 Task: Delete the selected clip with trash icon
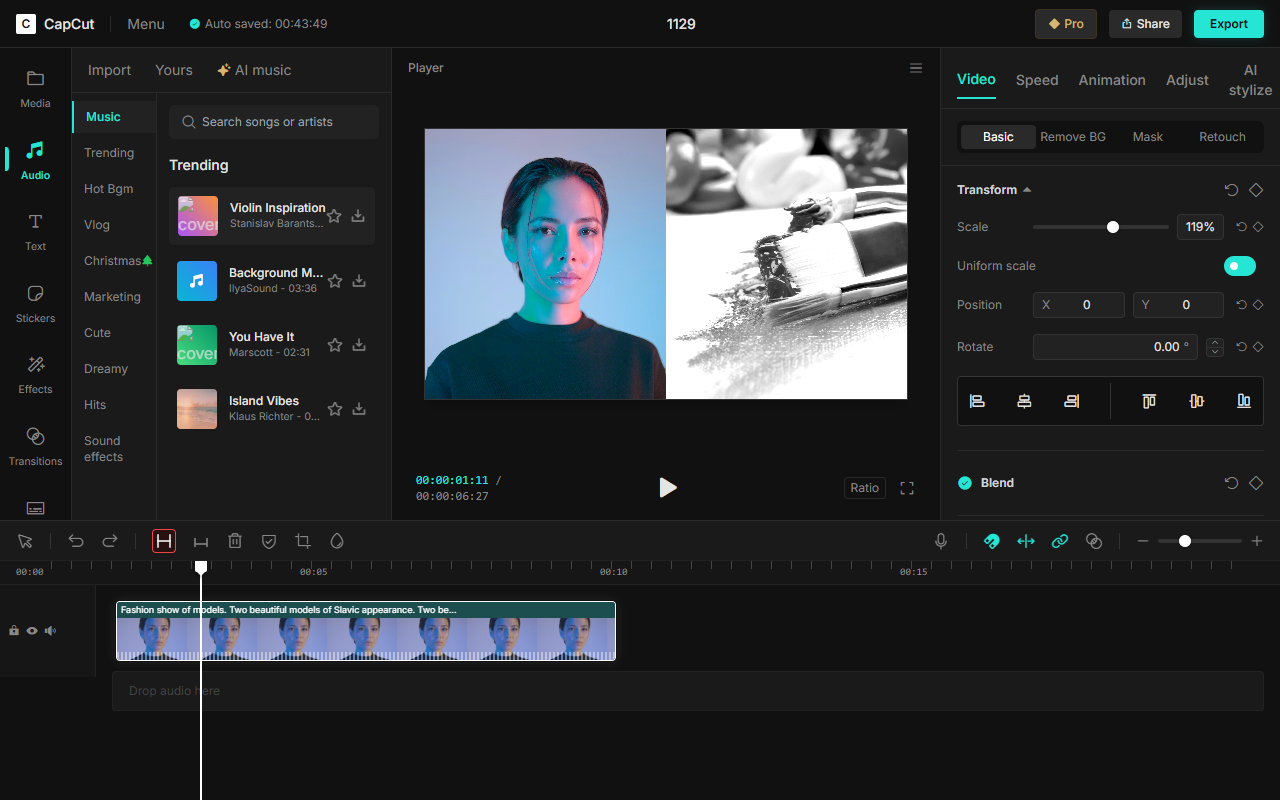pos(235,541)
